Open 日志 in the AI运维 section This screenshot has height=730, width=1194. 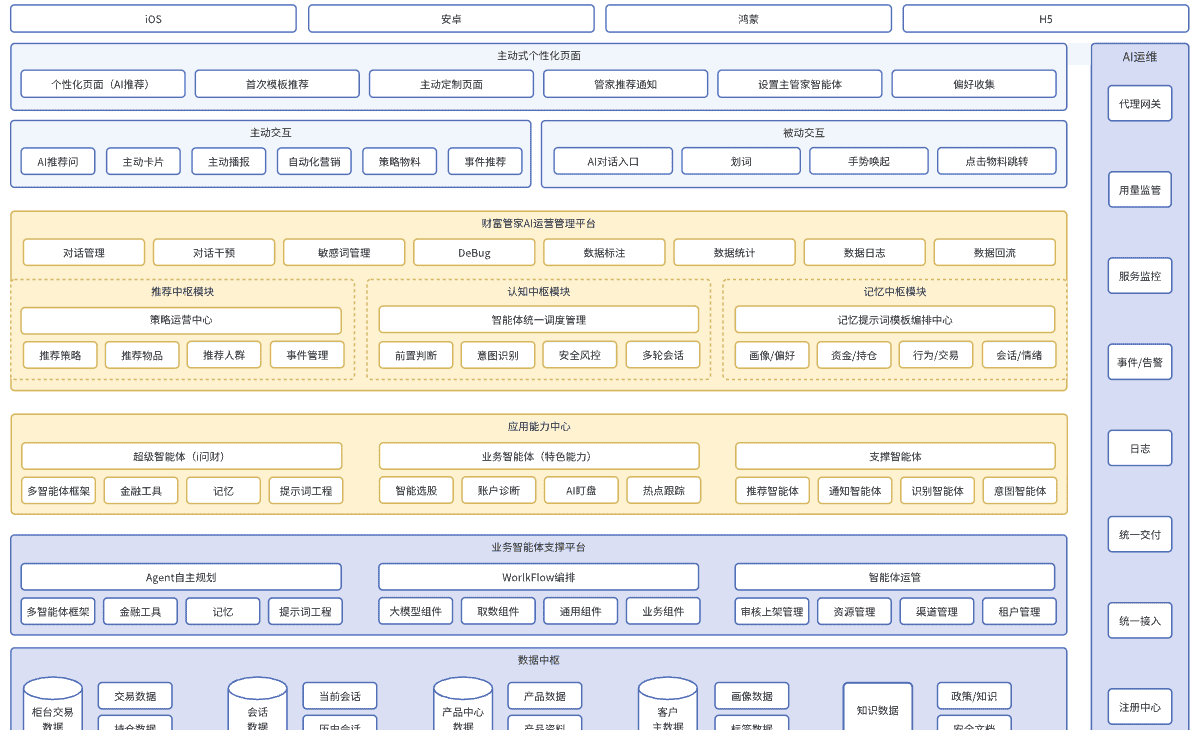(1139, 448)
